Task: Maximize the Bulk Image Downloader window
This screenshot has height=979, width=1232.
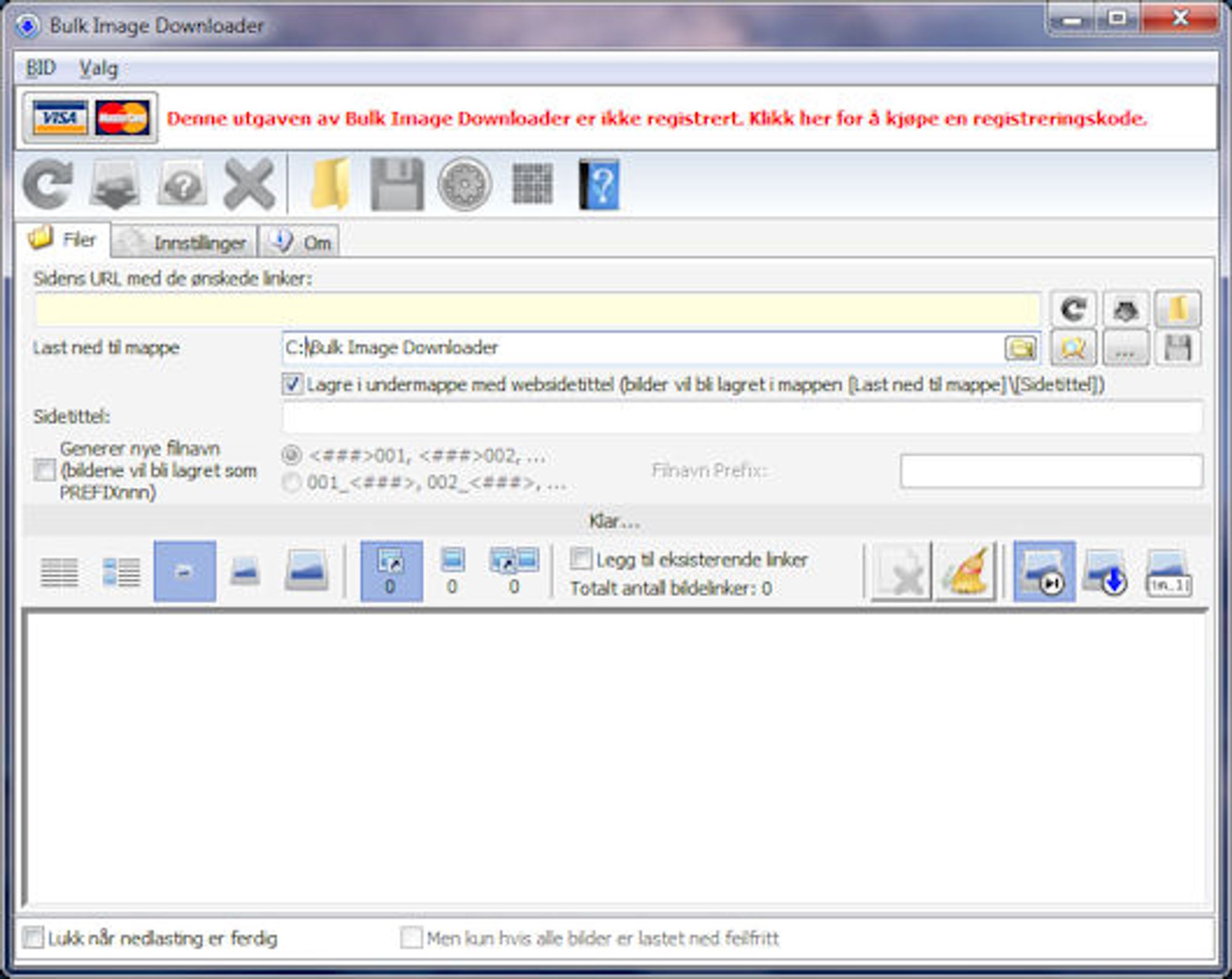Action: pos(1118,20)
